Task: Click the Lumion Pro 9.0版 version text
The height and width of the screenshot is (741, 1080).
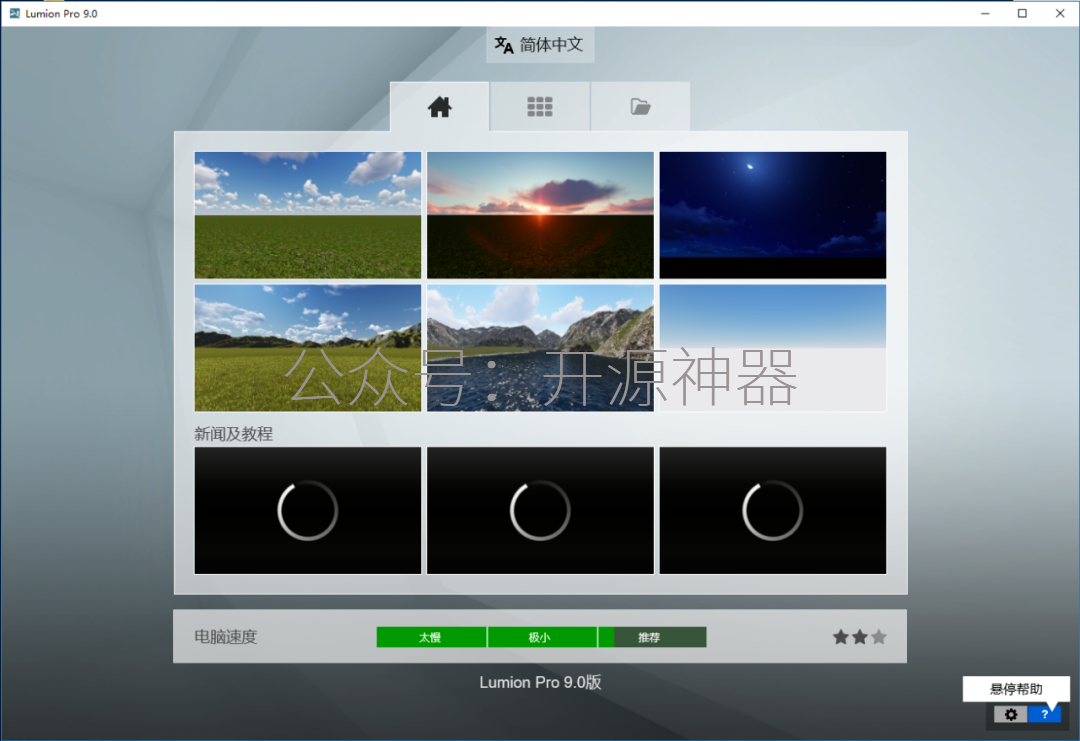Action: [x=540, y=682]
